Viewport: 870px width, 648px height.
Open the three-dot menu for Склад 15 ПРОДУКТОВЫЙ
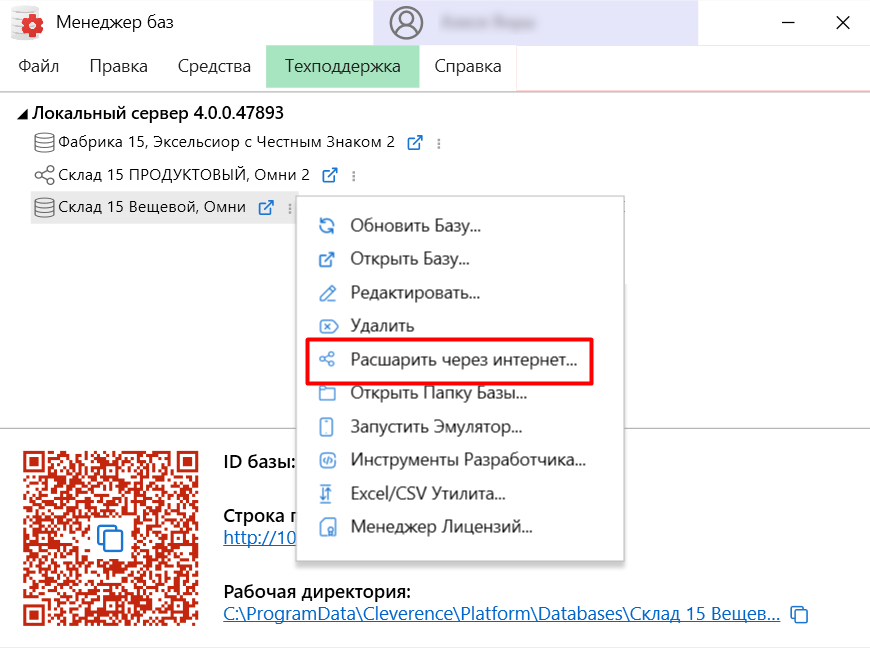point(353,175)
